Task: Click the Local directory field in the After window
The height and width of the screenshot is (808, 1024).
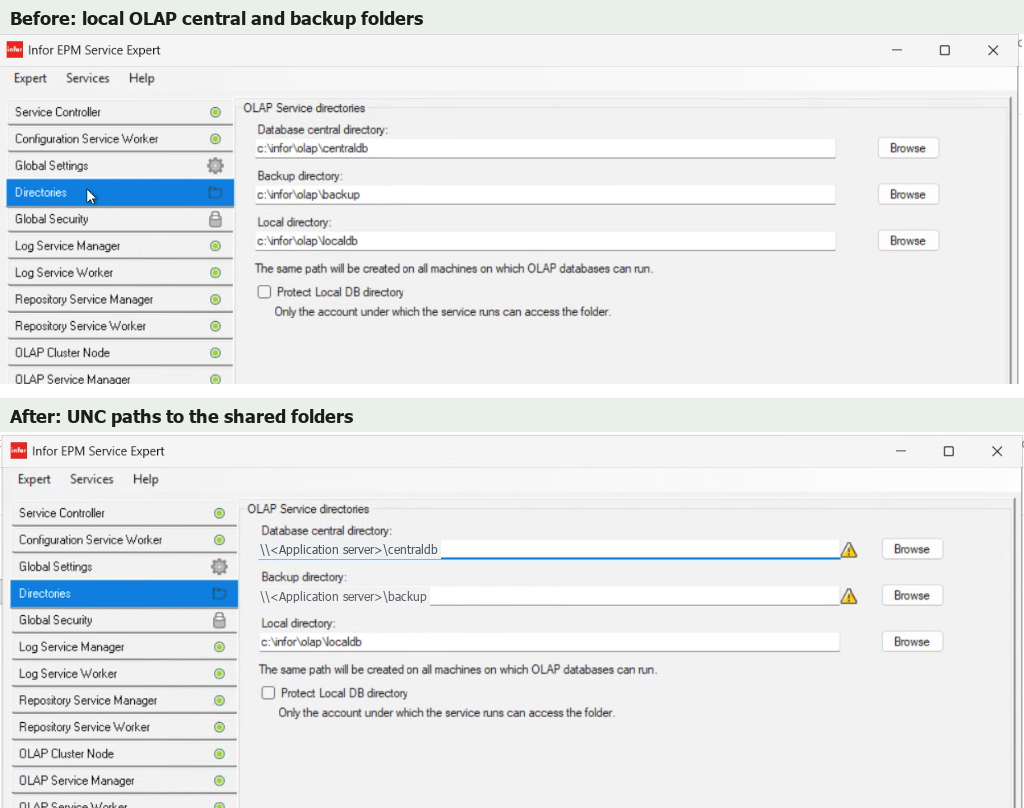Action: [549, 642]
